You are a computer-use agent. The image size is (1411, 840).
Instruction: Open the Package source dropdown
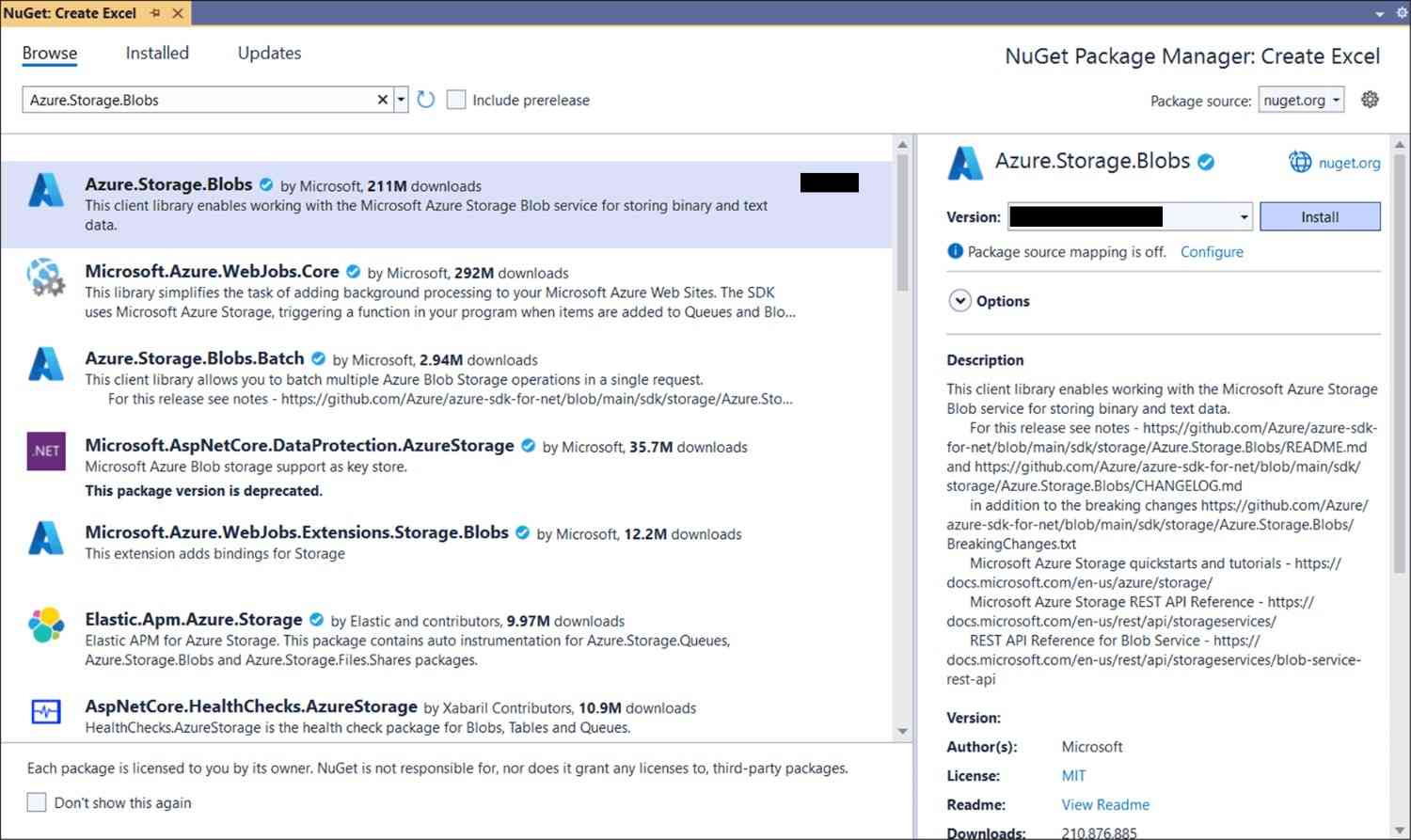coord(1302,100)
